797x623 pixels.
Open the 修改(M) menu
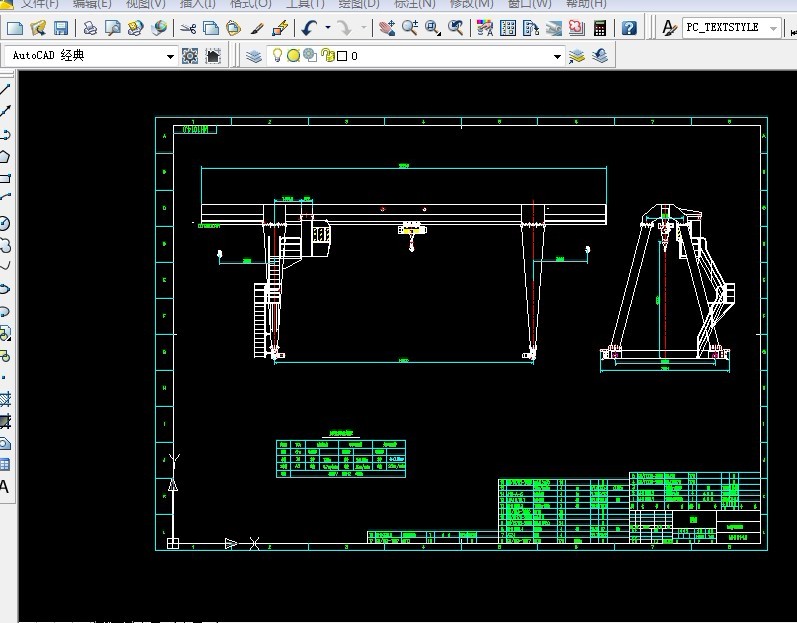click(x=471, y=4)
